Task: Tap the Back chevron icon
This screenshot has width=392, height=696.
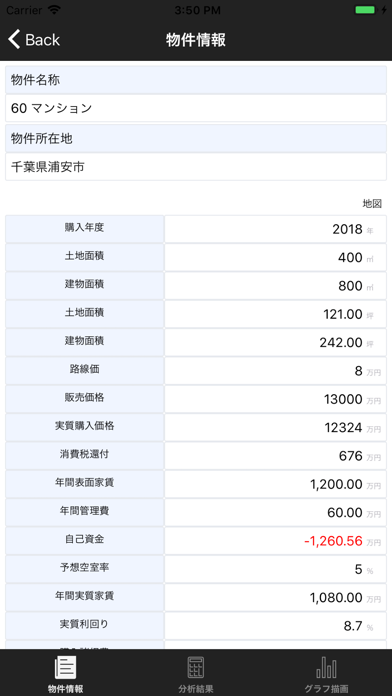Action: [x=14, y=40]
